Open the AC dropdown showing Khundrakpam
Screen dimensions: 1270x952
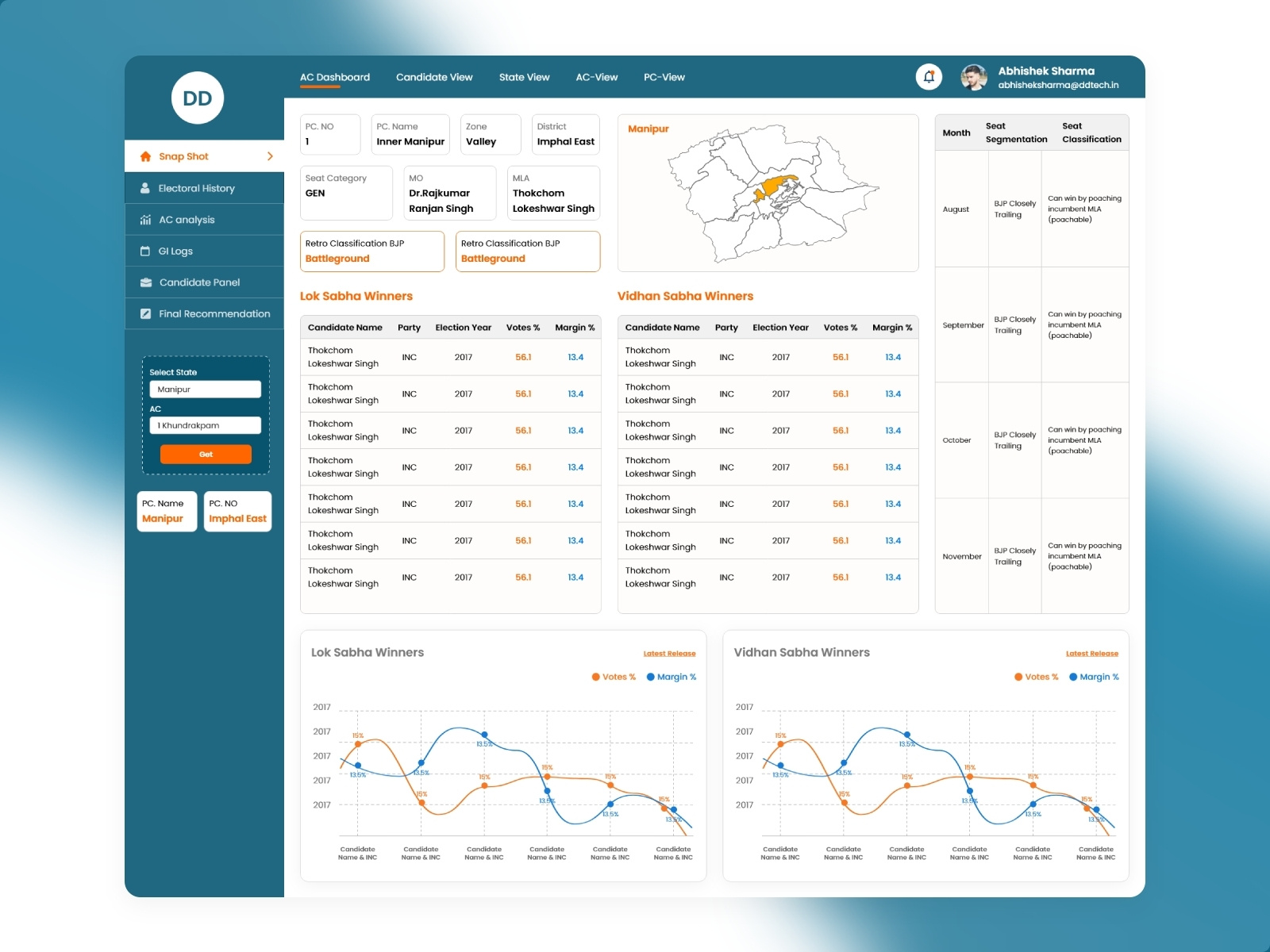tap(205, 425)
